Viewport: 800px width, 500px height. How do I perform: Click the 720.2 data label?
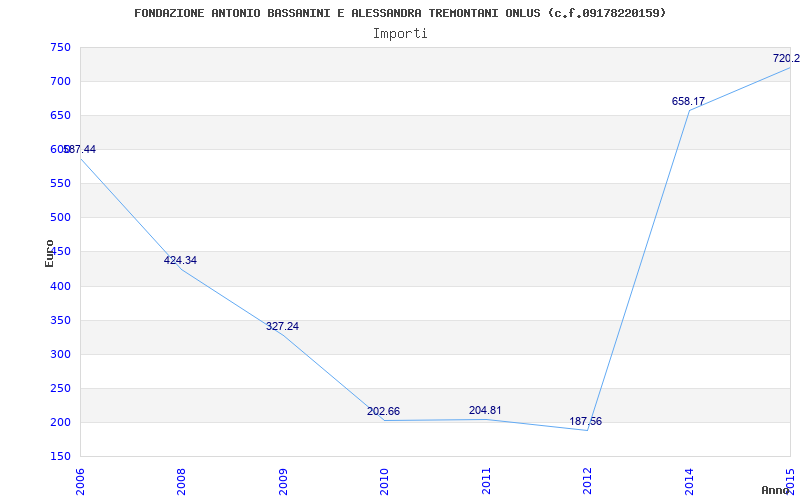(x=786, y=58)
